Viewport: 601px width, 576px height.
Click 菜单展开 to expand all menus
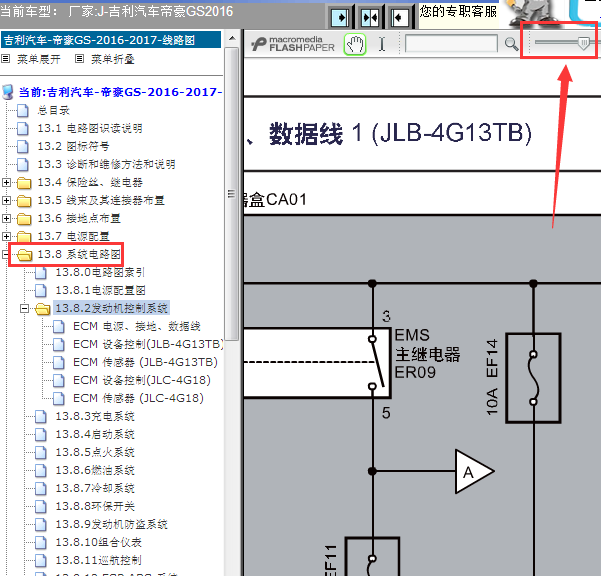pyautogui.click(x=39, y=59)
